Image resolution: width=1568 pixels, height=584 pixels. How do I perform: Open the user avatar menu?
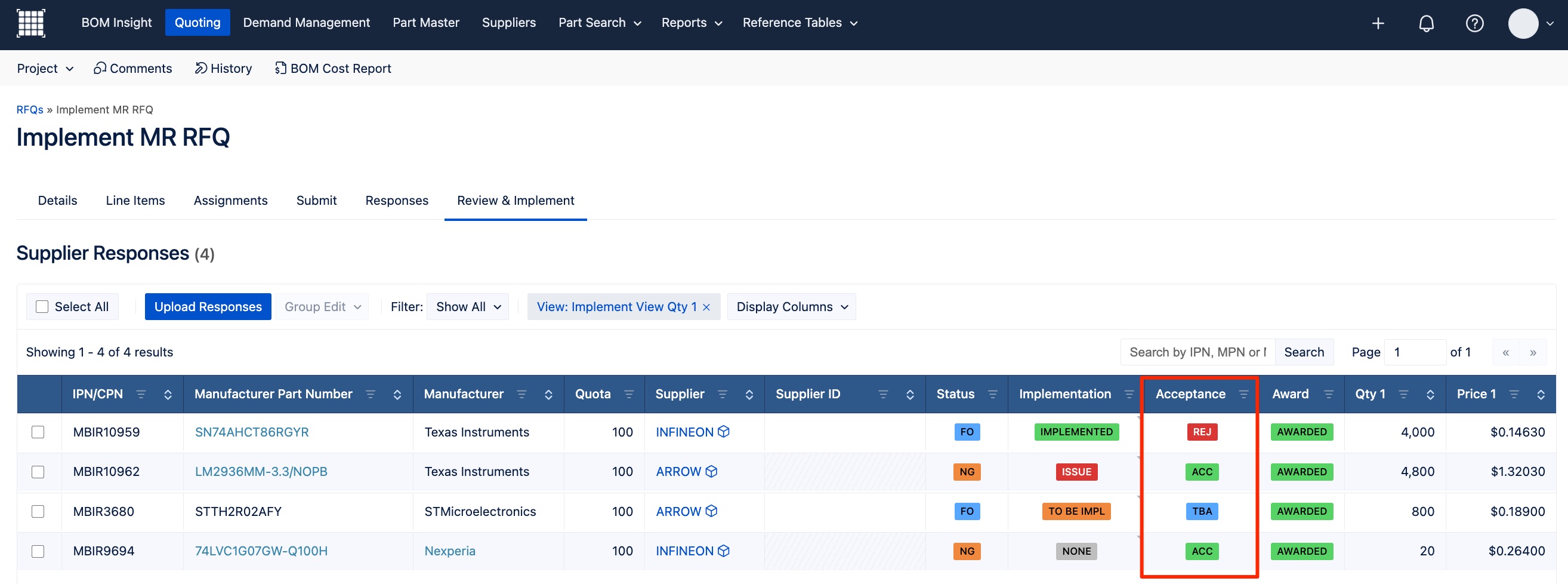tap(1531, 23)
